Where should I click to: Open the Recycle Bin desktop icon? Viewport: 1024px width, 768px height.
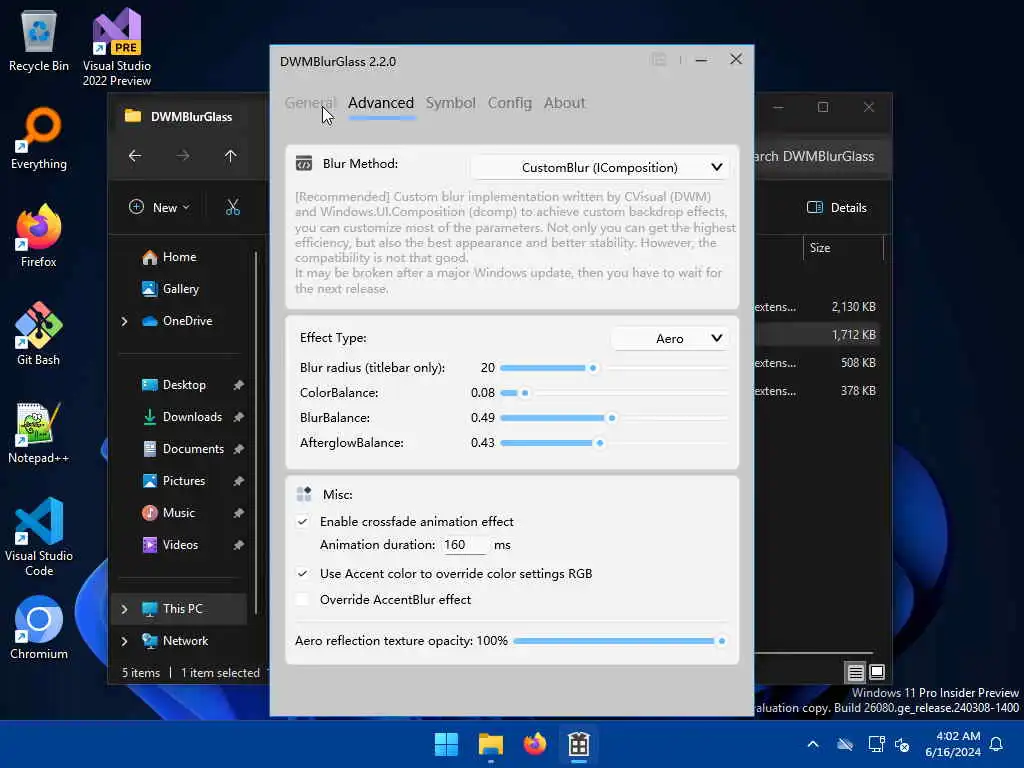(39, 40)
